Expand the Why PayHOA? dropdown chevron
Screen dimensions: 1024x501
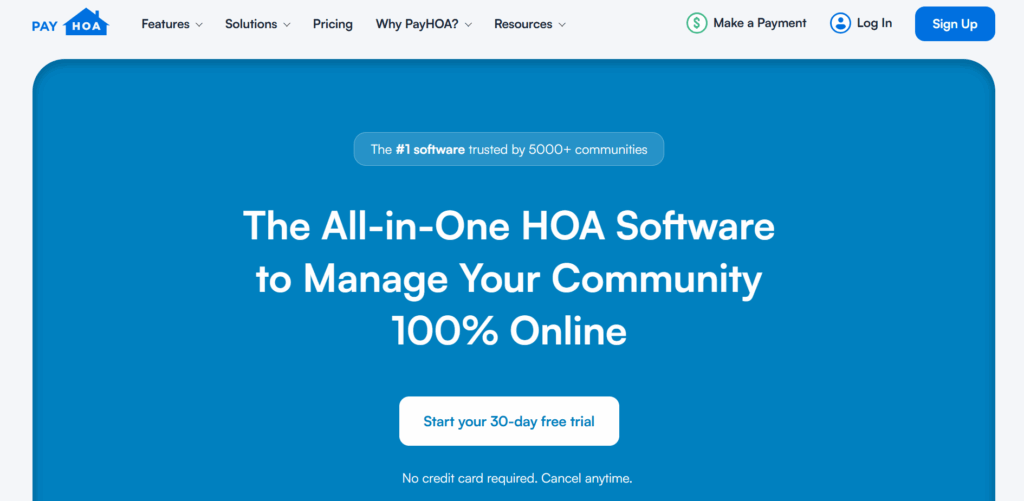[x=468, y=25]
